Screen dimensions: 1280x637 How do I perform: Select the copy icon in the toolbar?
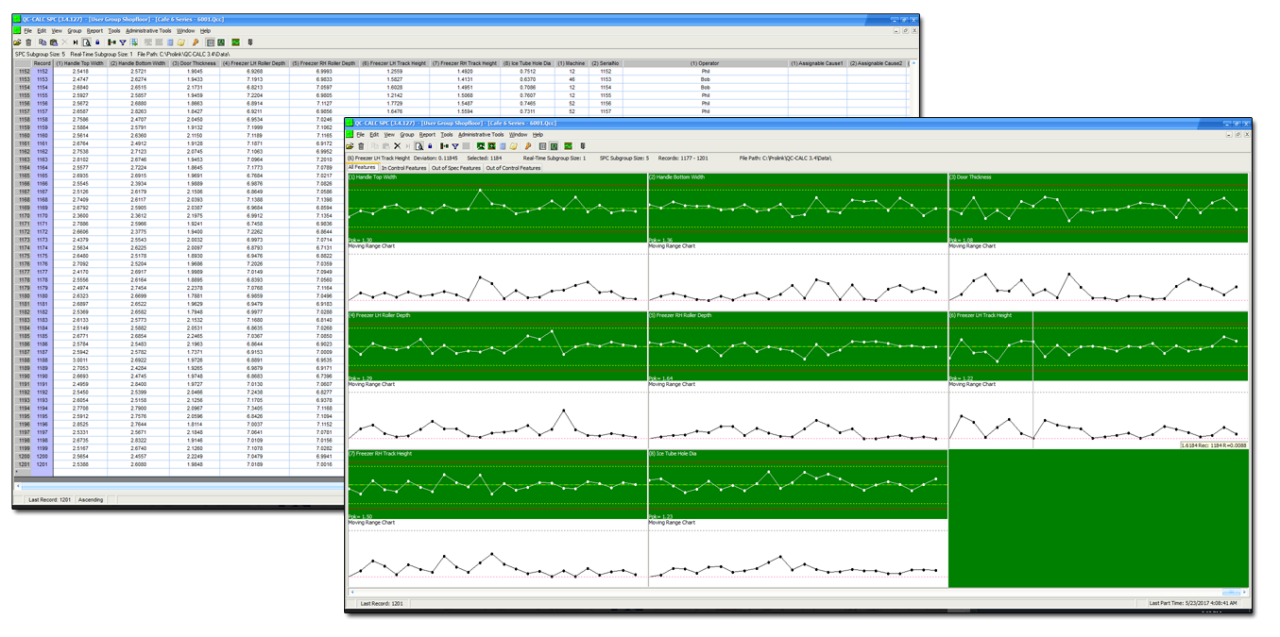coord(43,43)
